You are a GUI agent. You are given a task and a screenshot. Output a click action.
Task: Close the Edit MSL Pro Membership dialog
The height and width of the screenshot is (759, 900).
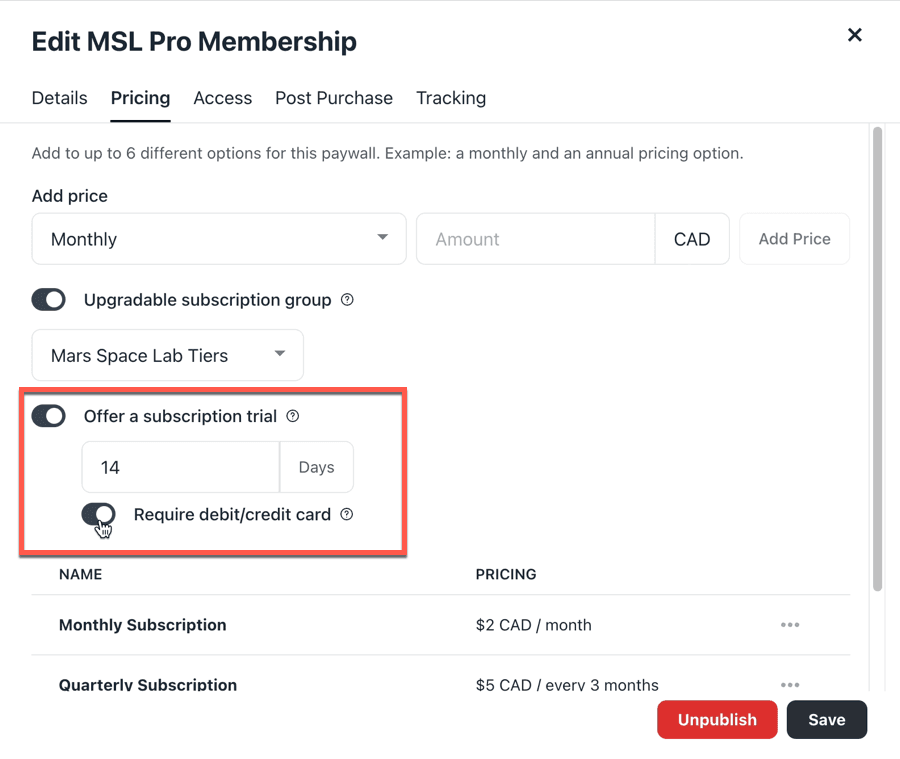point(854,35)
